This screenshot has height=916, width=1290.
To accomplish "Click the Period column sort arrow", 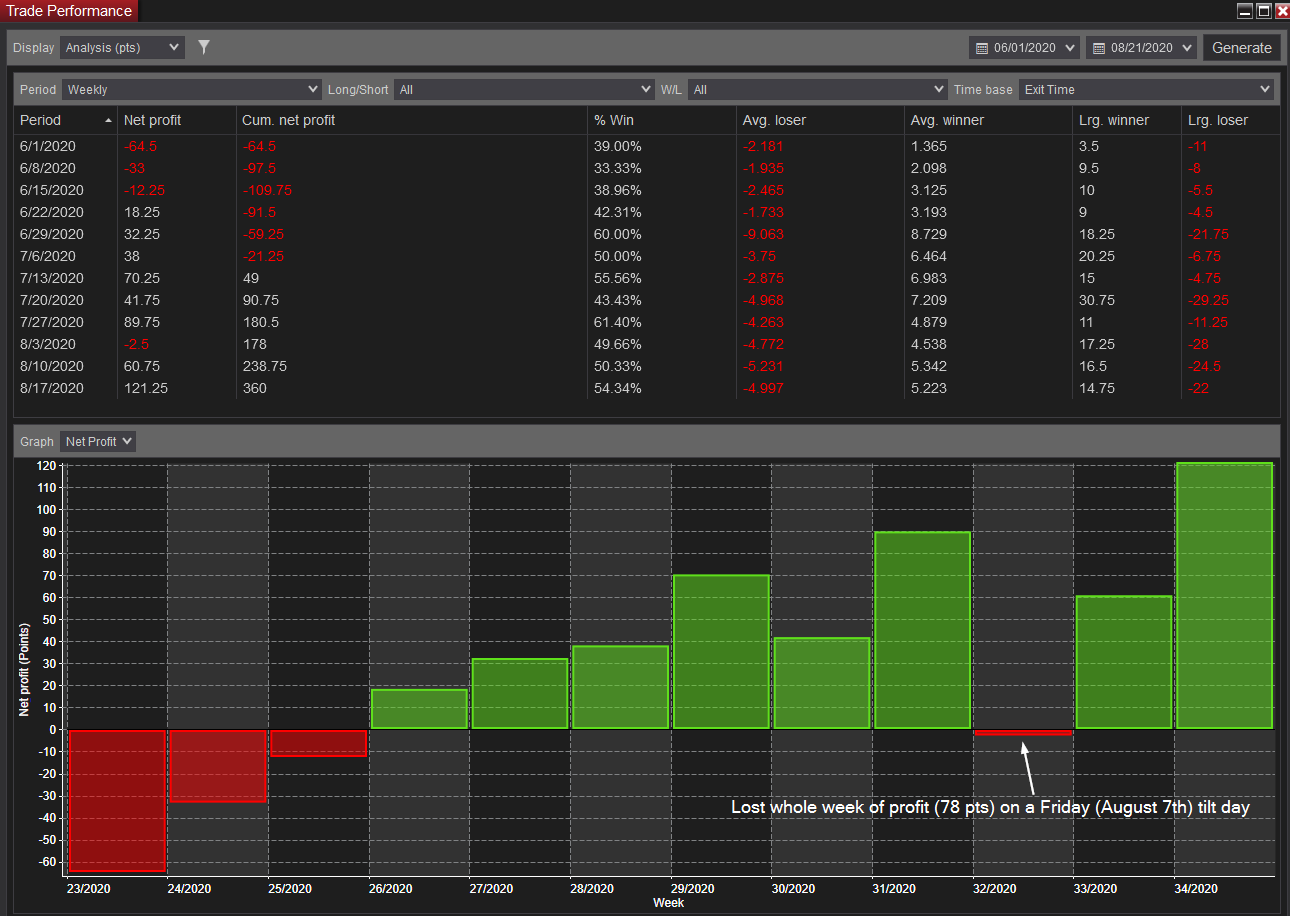I will (x=108, y=120).
